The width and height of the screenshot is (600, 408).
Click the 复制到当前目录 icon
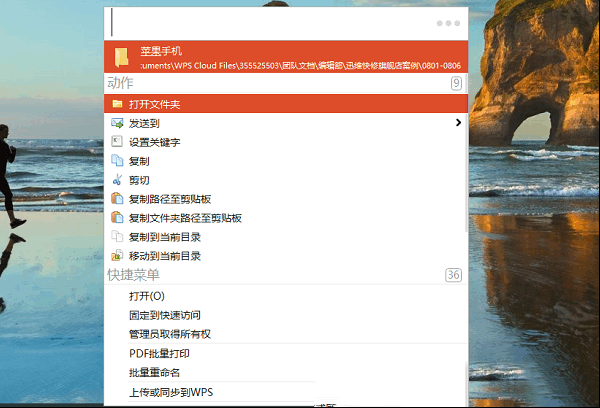pyautogui.click(x=117, y=237)
